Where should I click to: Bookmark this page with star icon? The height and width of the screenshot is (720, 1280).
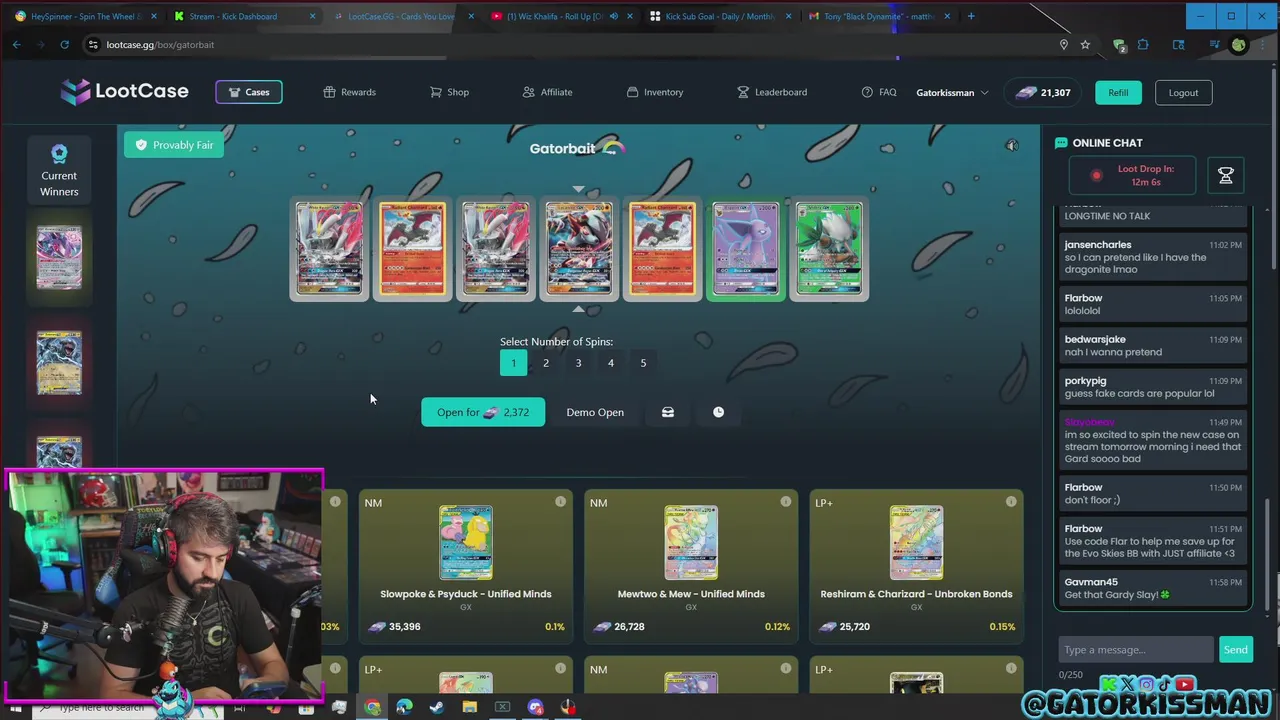coord(1085,44)
